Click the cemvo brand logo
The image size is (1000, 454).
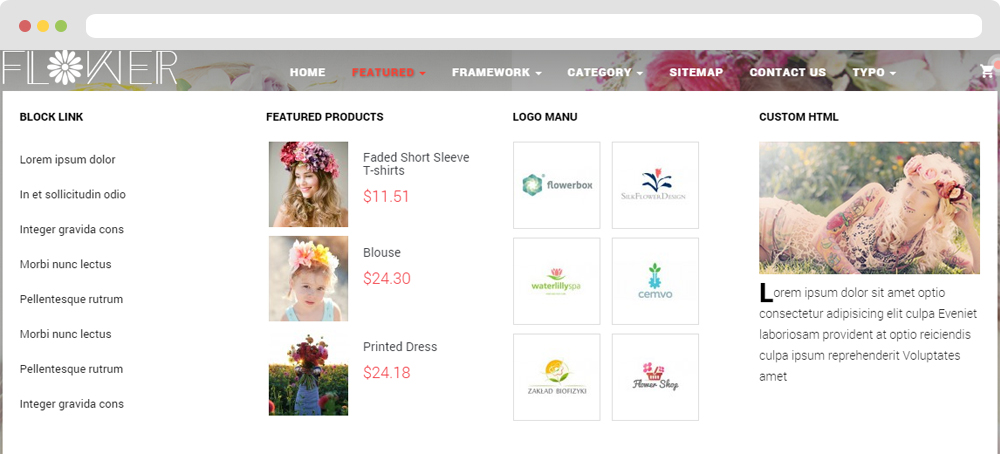point(655,281)
